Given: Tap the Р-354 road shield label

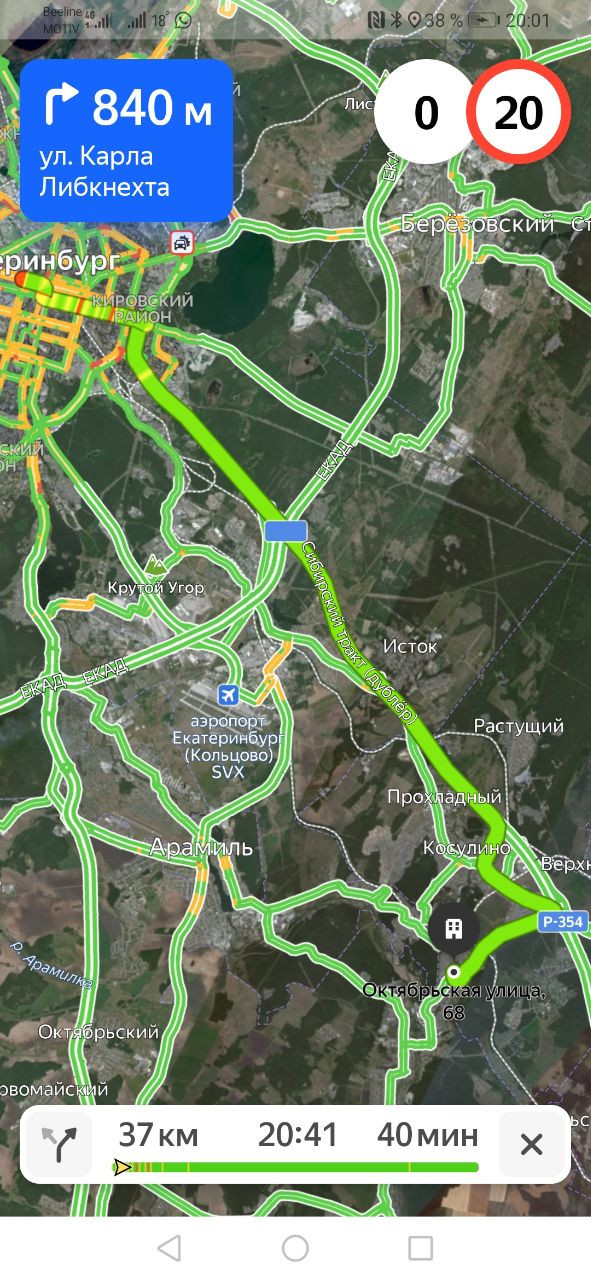Looking at the screenshot, I should tap(565, 922).
